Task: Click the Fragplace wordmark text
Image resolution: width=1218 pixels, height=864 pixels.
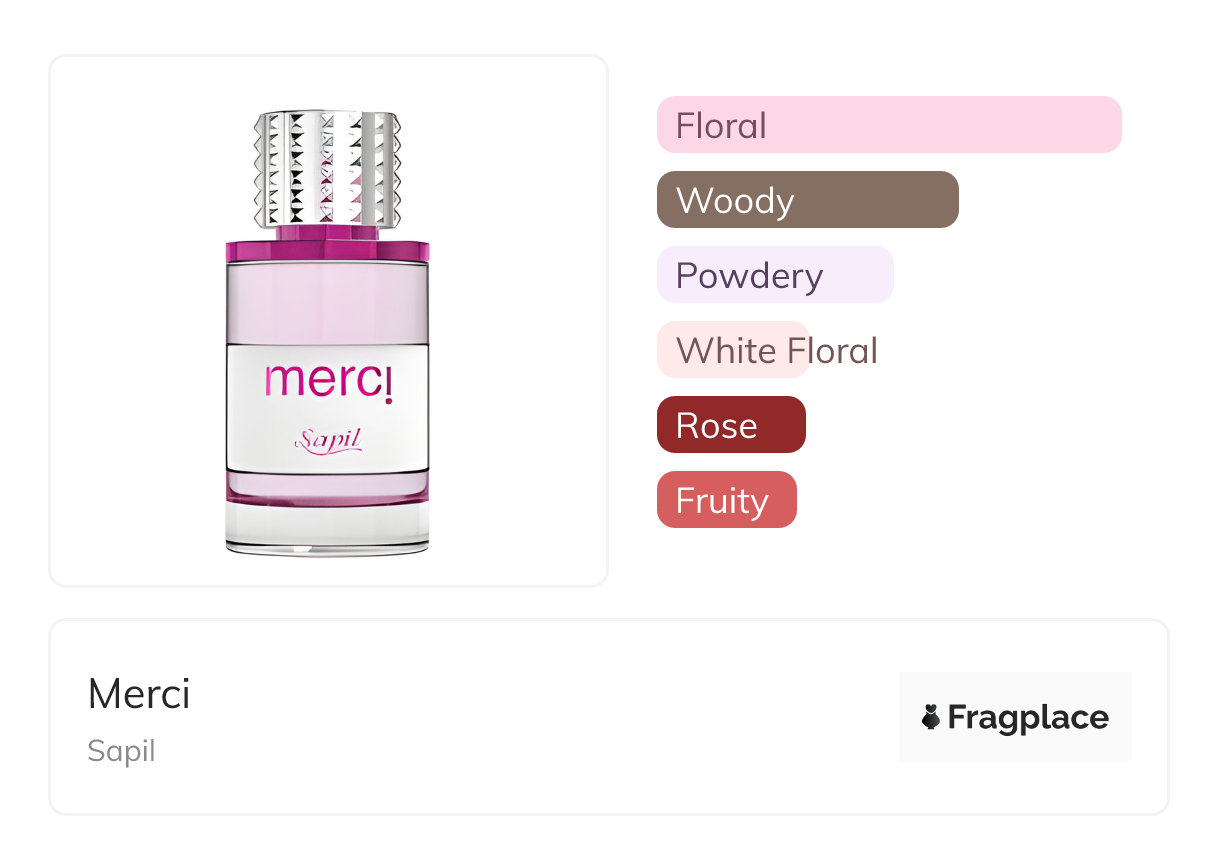Action: pos(1028,717)
